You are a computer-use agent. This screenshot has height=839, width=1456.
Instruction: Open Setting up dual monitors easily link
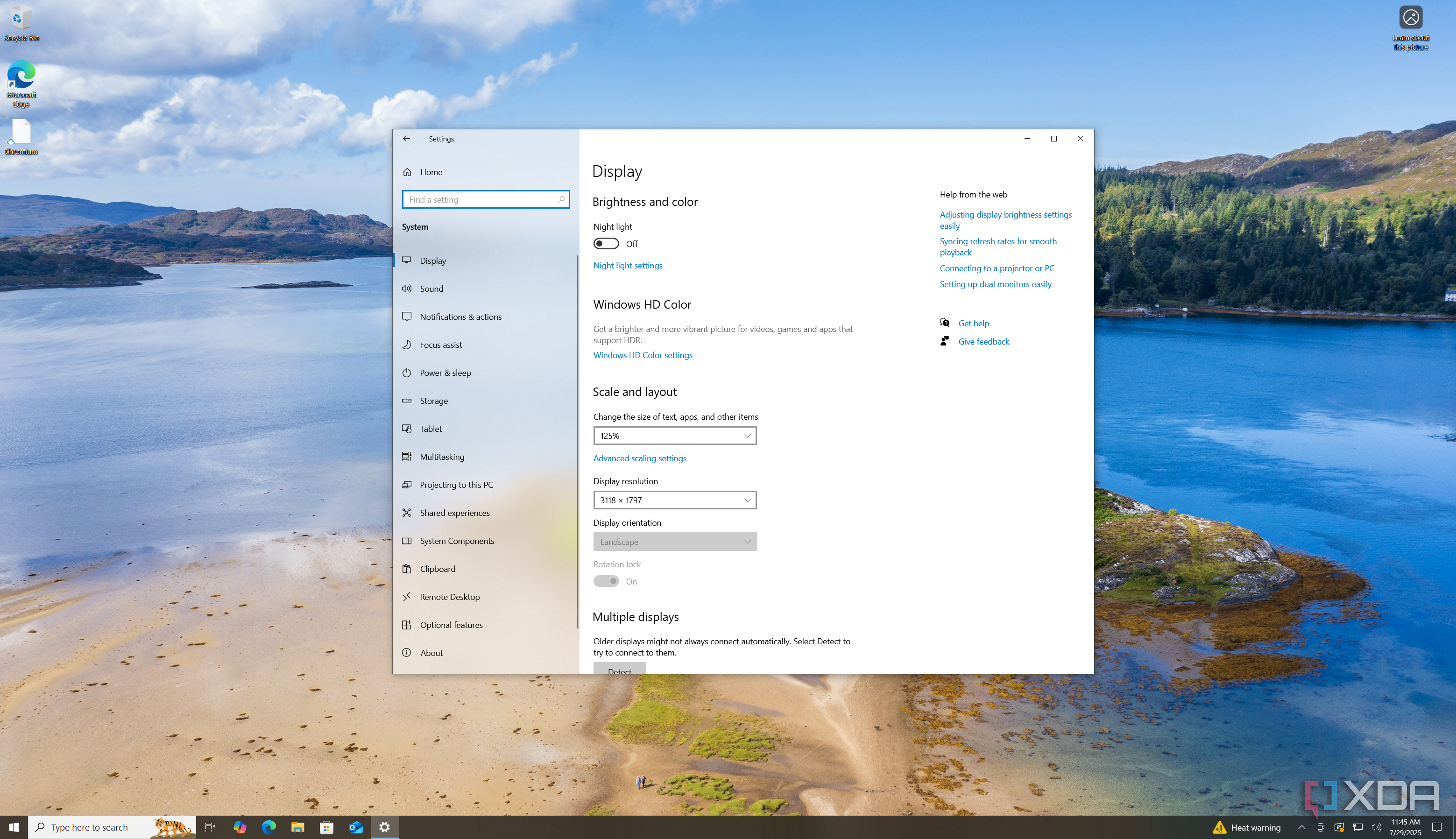[995, 284]
